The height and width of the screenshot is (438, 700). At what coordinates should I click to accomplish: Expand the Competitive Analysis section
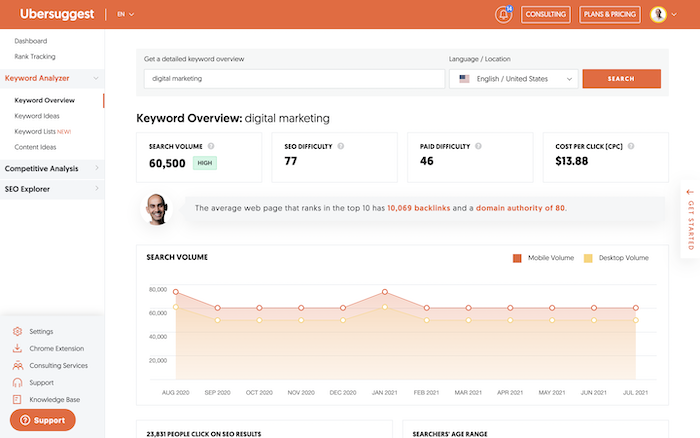[x=52, y=168]
